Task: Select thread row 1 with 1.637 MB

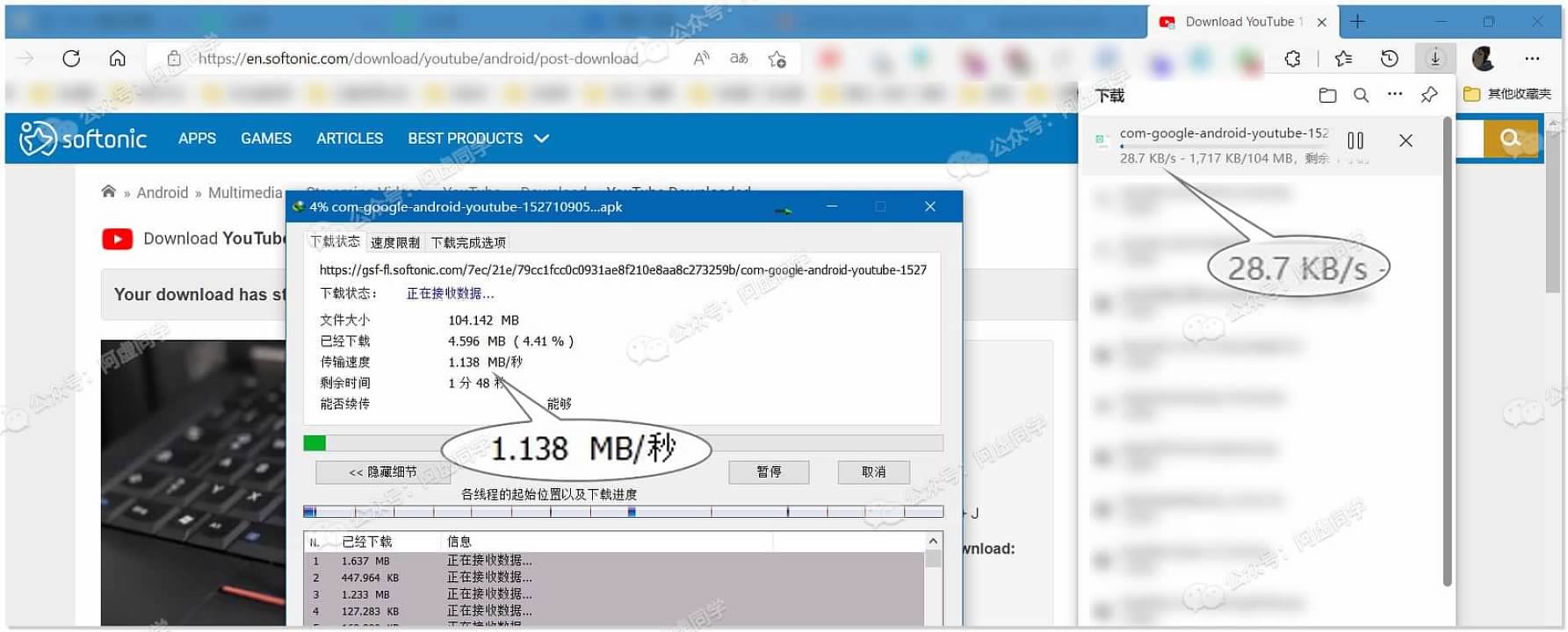Action: (614, 561)
